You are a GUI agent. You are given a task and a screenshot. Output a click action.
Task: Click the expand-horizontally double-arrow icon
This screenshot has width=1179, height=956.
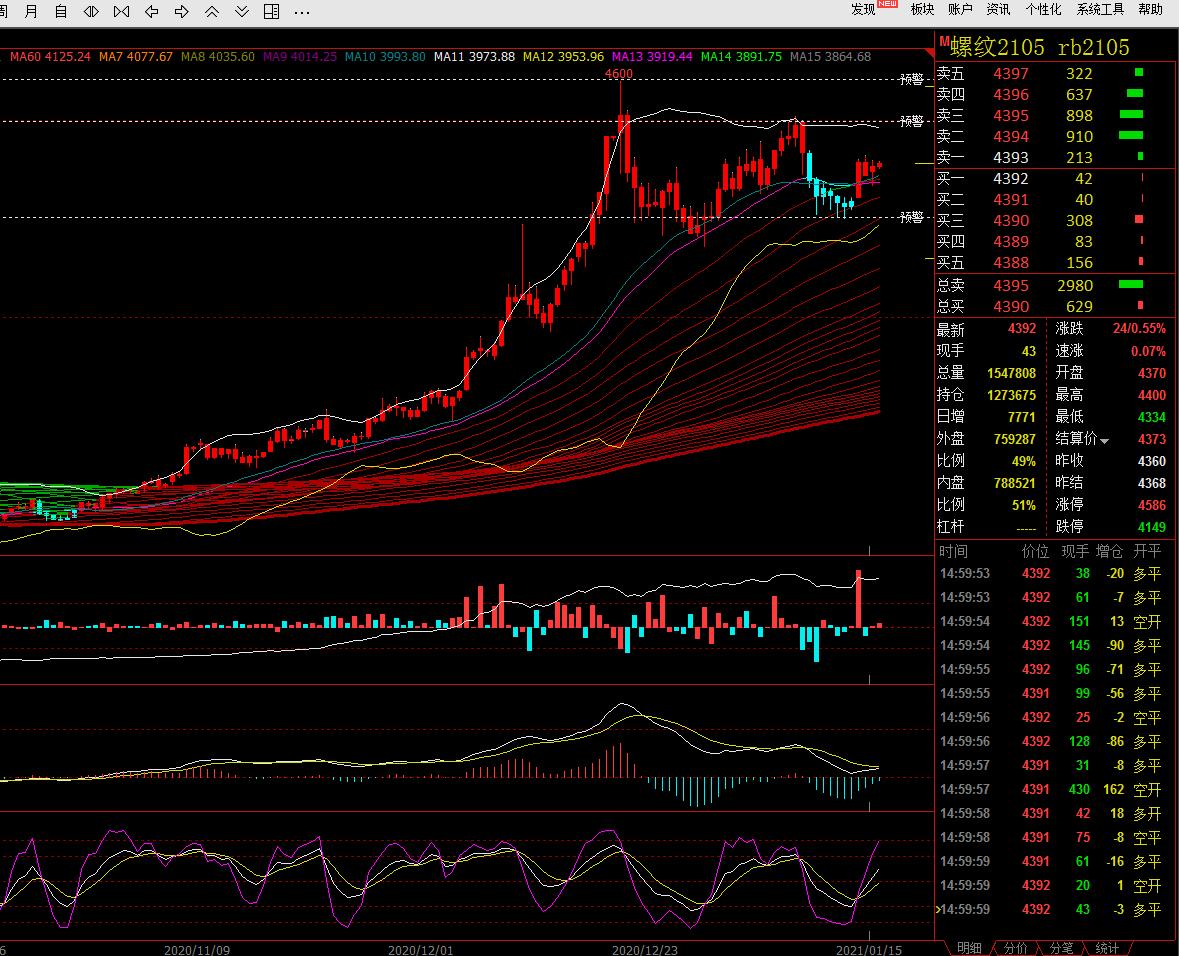tap(91, 11)
